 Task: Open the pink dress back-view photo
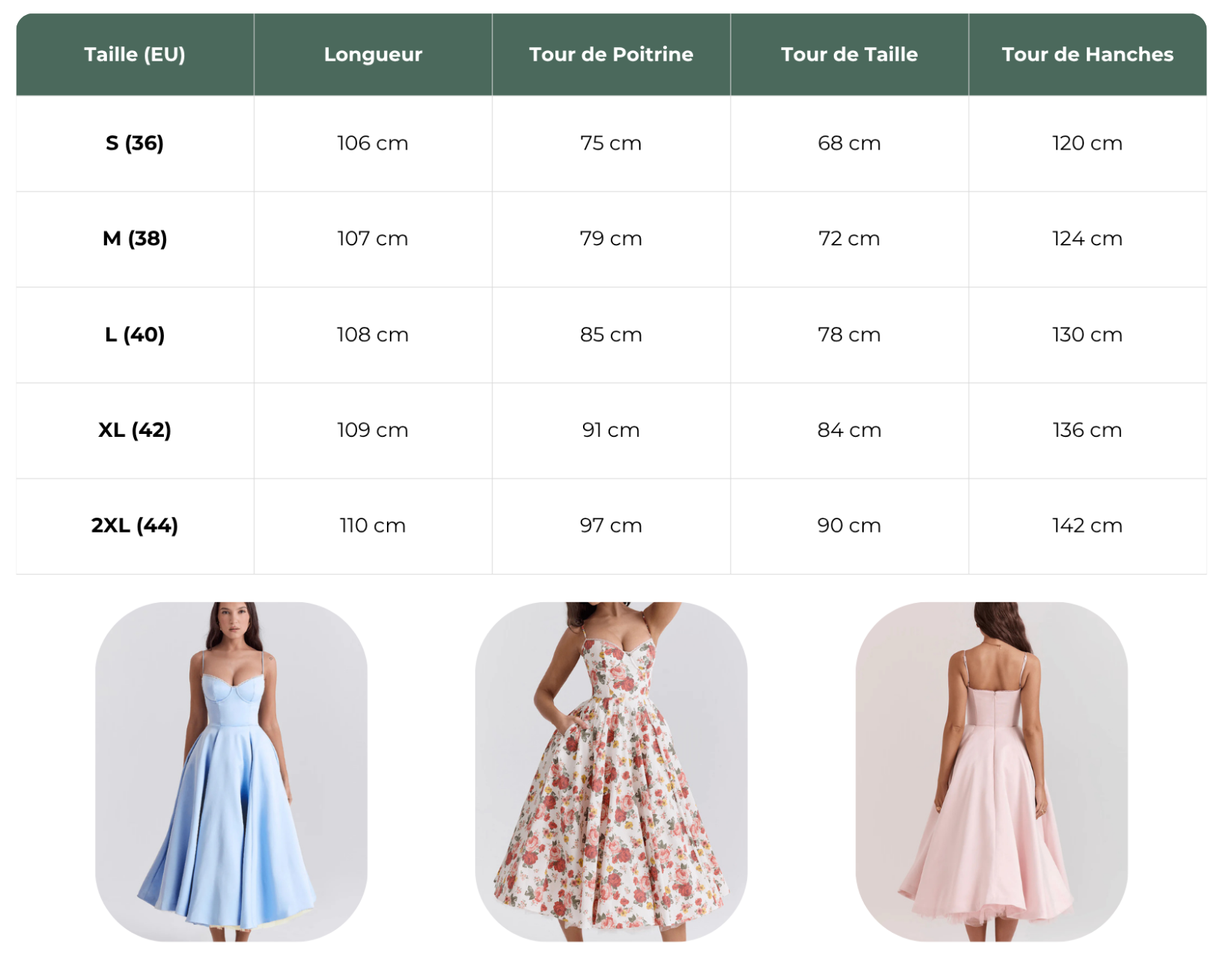tap(992, 771)
